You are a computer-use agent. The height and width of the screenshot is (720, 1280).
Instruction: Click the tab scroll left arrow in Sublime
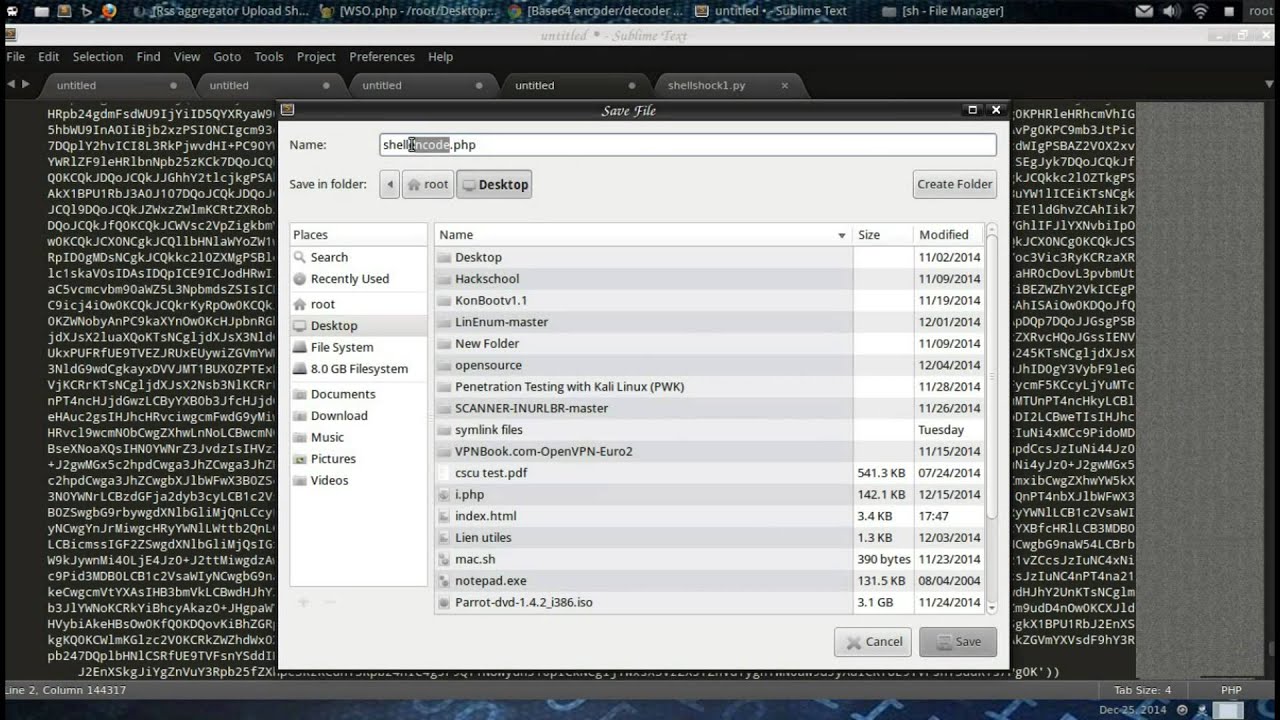point(11,84)
